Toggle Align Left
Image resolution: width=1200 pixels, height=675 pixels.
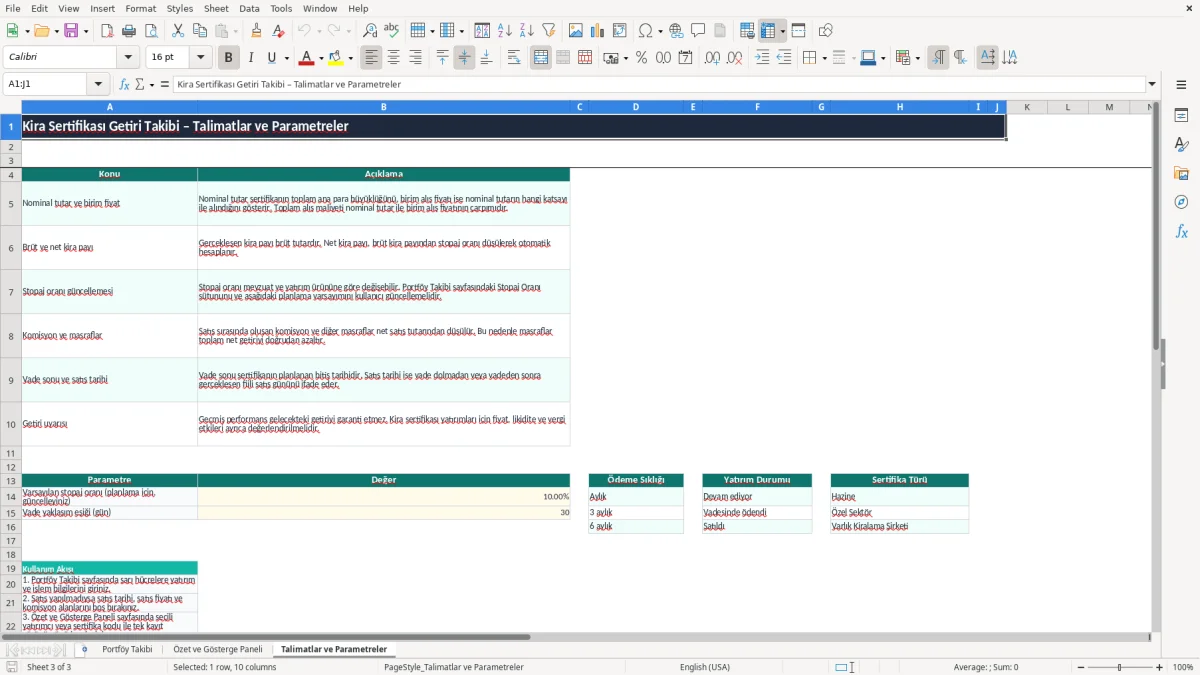[371, 58]
